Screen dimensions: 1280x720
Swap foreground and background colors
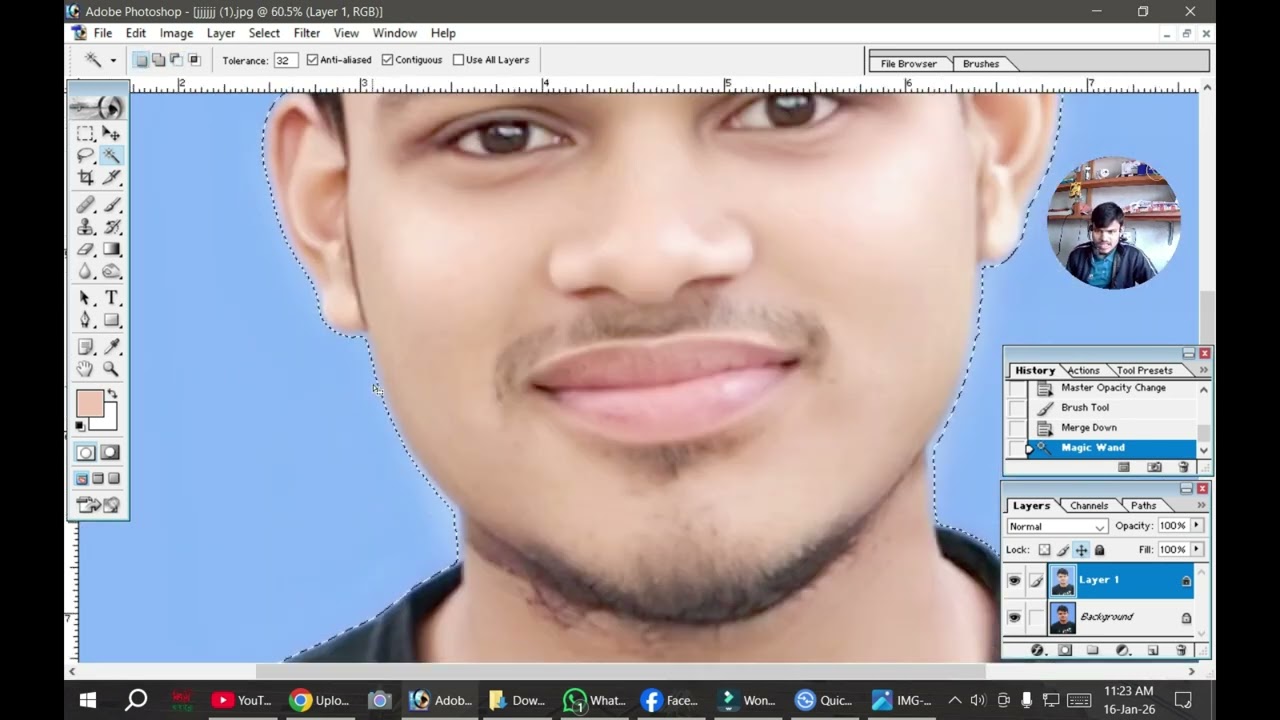click(112, 394)
